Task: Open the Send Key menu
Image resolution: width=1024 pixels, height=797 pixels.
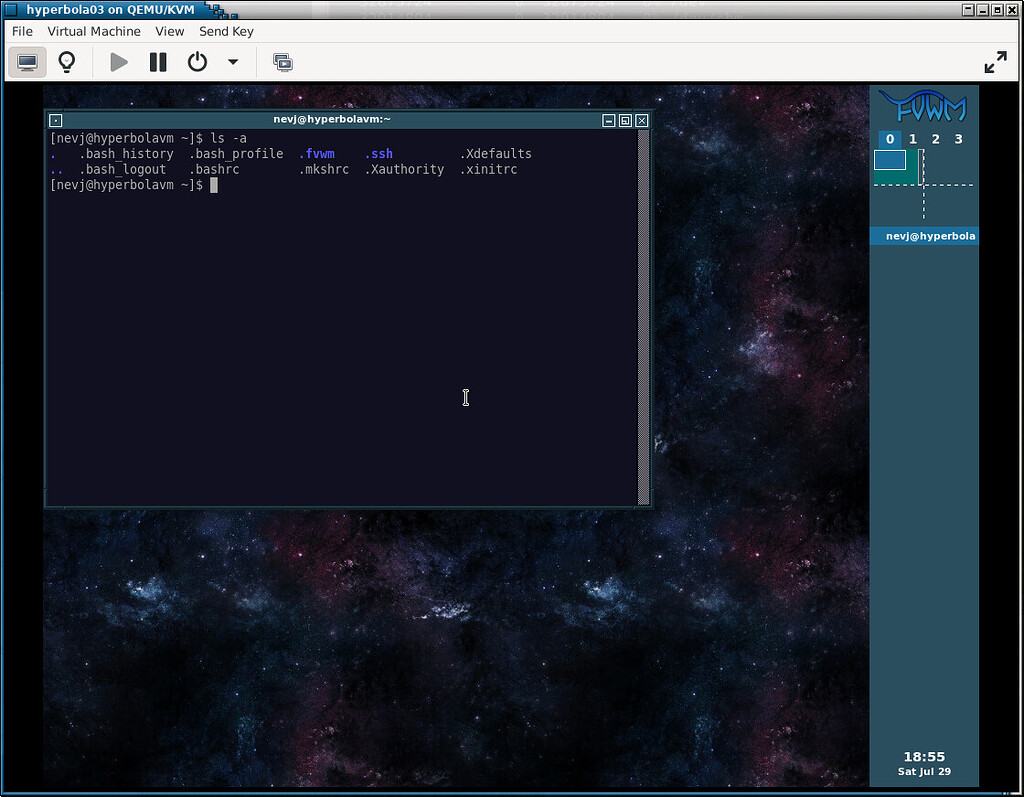Action: (x=226, y=31)
